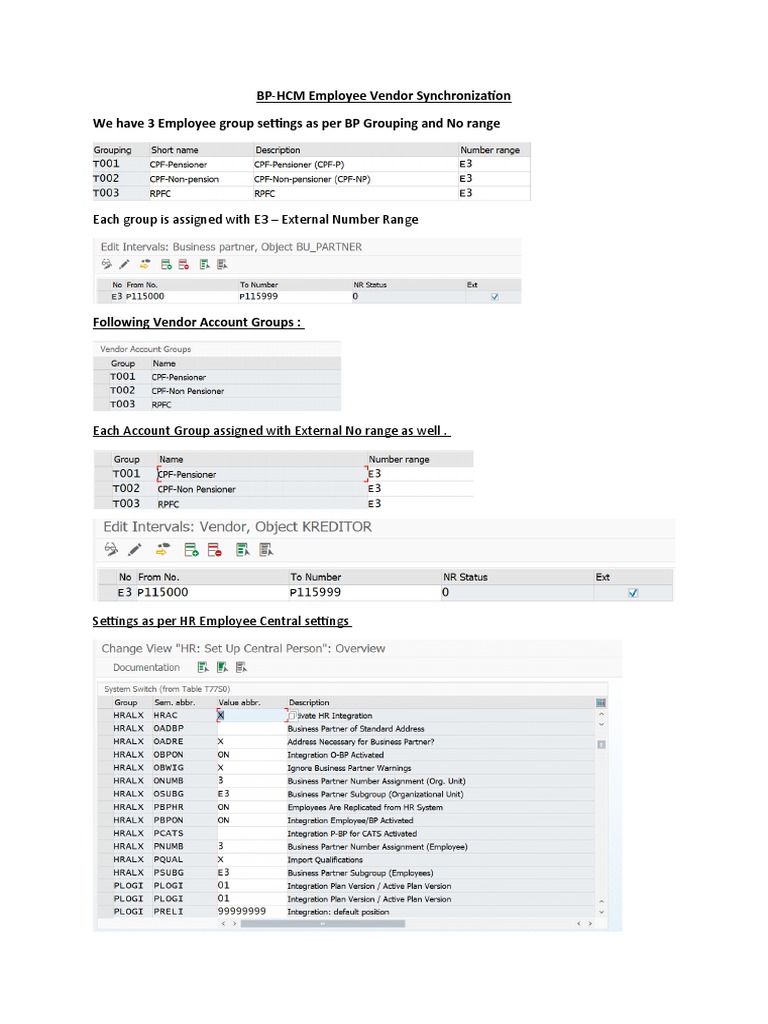Click display/change glasses icon in KREDITOR toolbar
The width and height of the screenshot is (768, 1024).
111,549
